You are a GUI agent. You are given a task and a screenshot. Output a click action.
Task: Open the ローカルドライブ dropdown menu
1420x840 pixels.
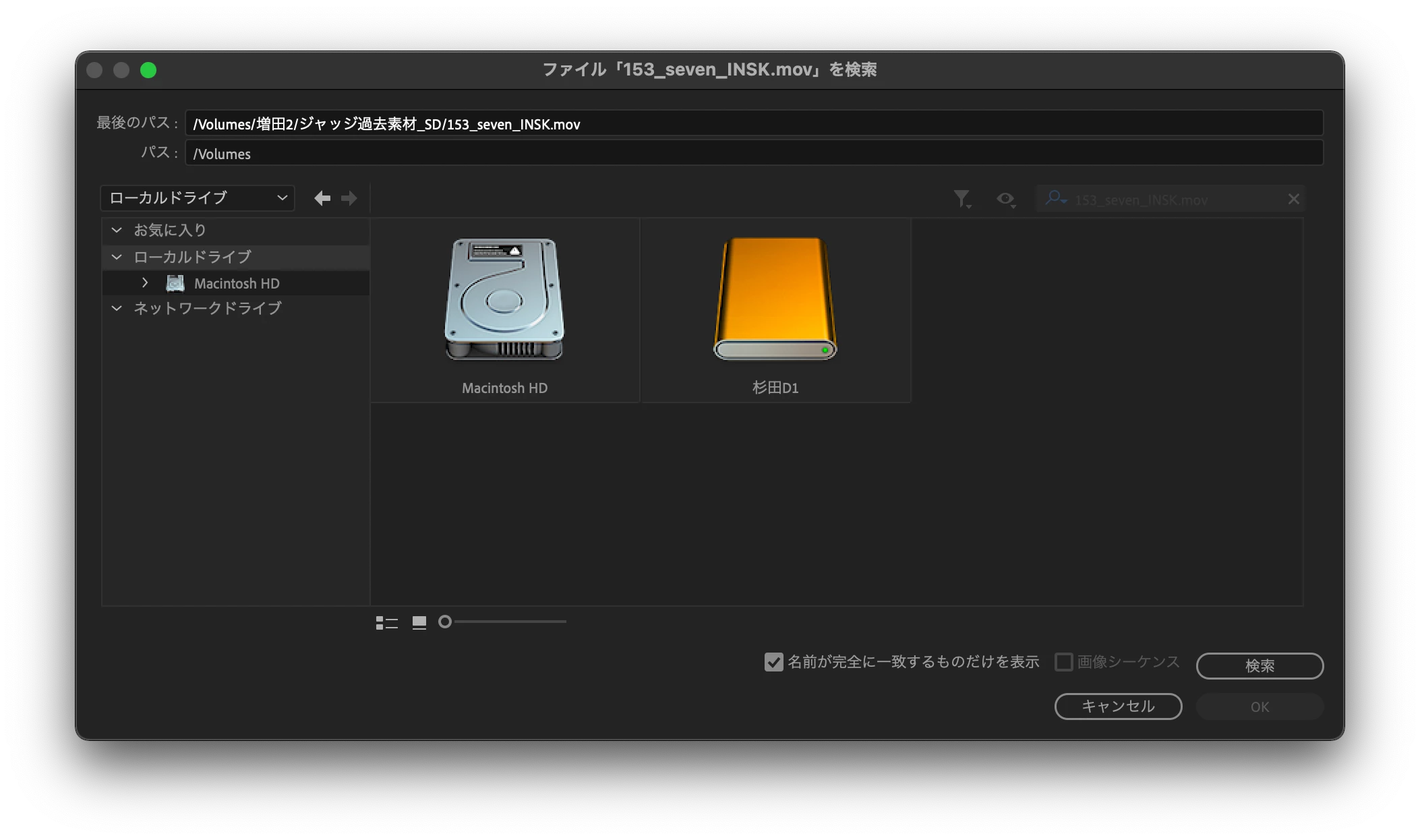click(198, 198)
